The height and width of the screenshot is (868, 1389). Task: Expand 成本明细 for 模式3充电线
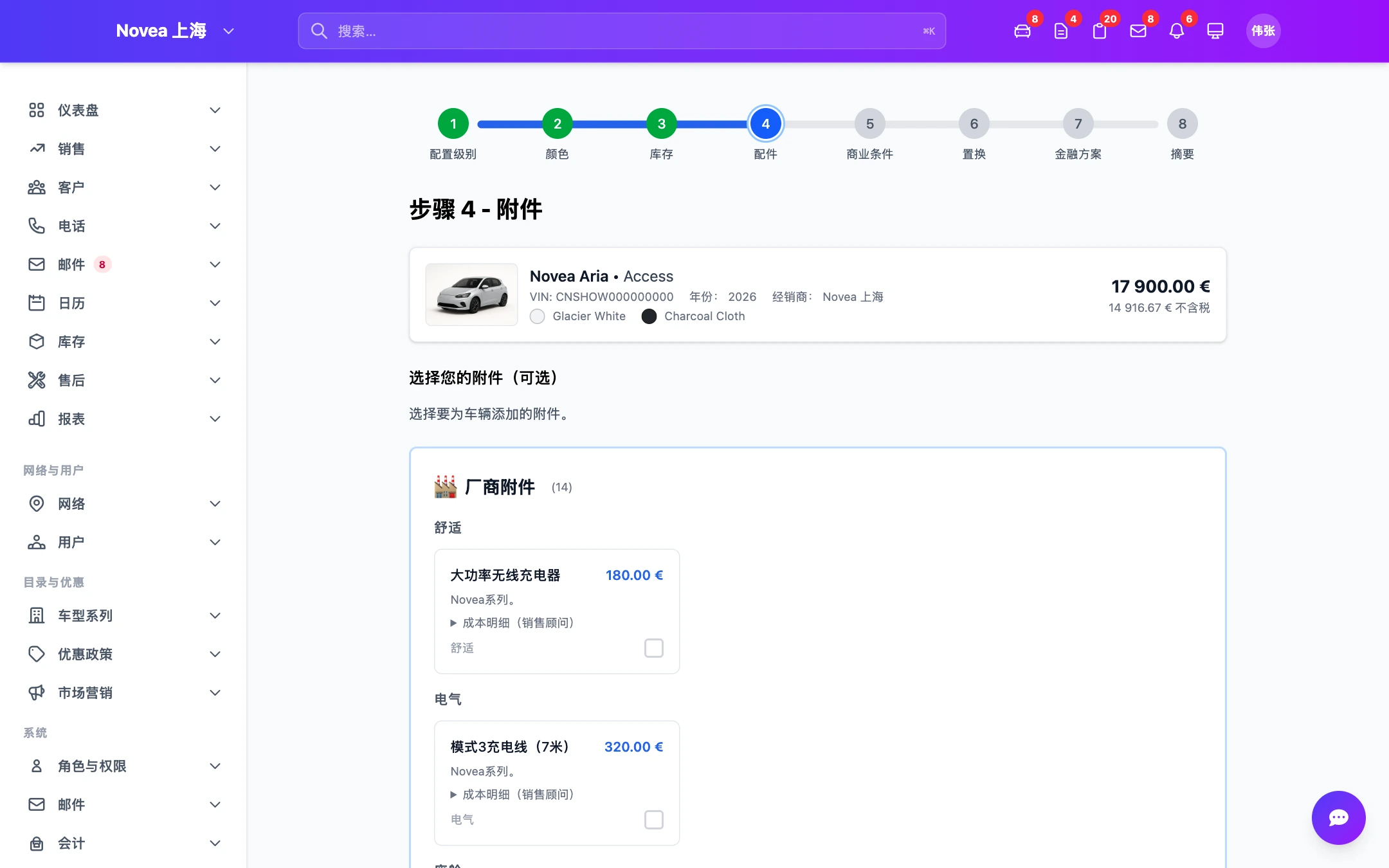click(512, 795)
